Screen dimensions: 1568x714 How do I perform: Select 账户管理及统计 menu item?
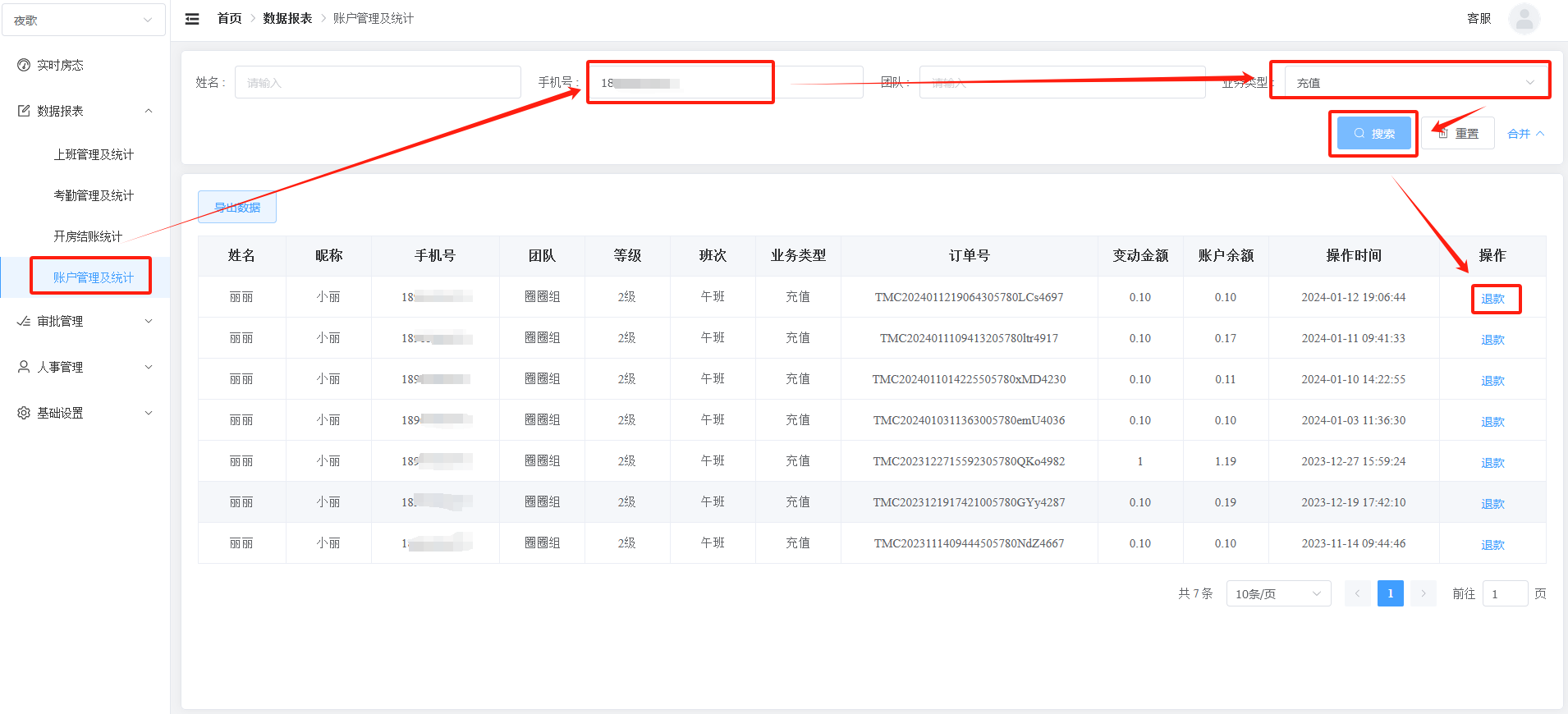click(94, 277)
